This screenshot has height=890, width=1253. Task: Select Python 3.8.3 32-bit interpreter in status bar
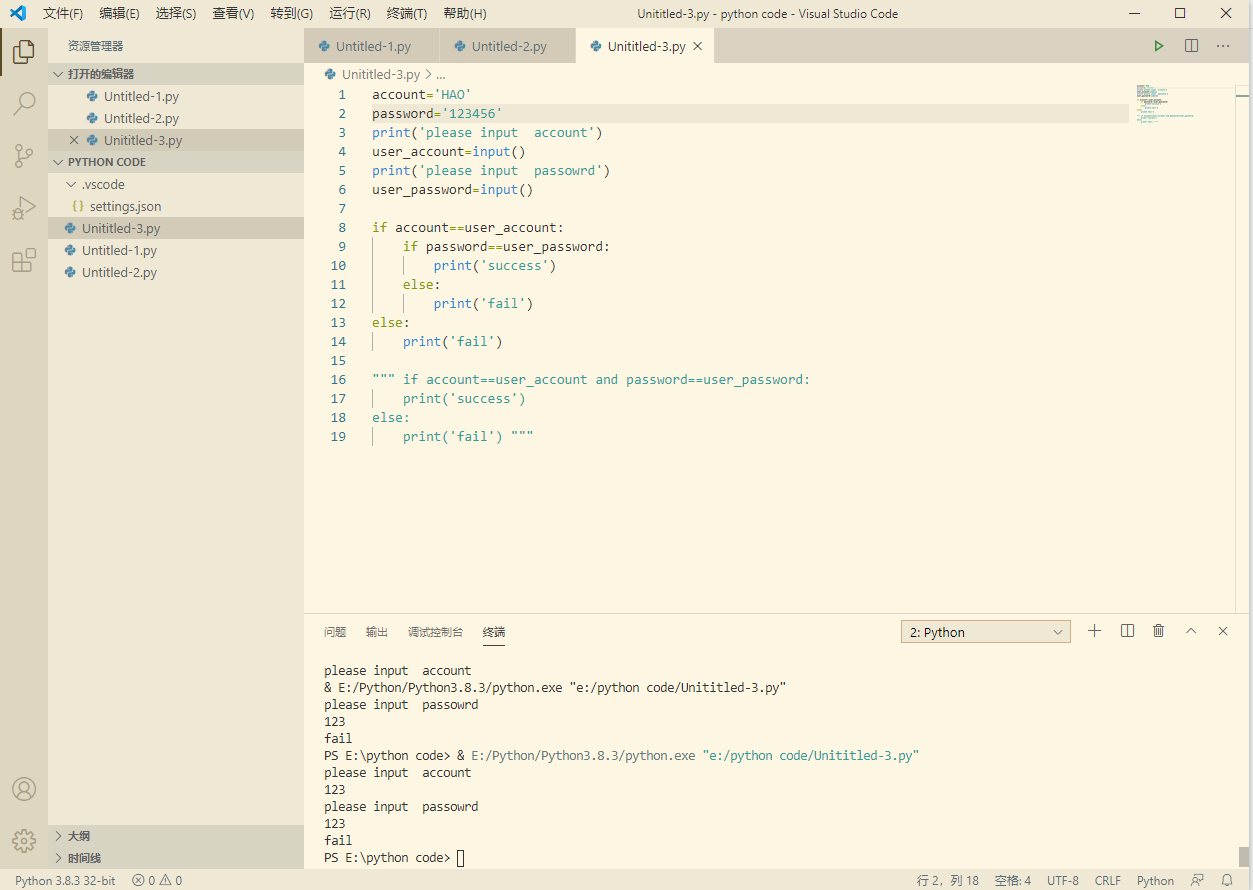tap(65, 880)
